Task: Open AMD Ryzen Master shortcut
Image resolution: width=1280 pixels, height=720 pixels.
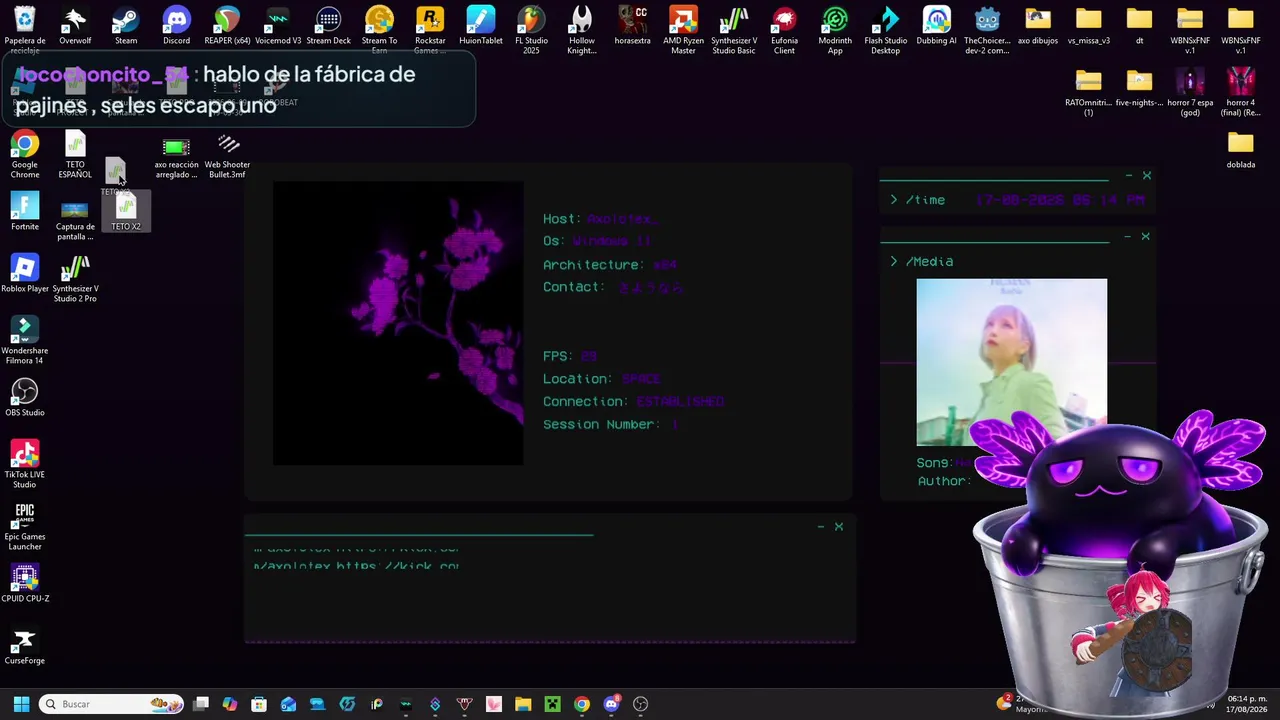Action: 683,28
